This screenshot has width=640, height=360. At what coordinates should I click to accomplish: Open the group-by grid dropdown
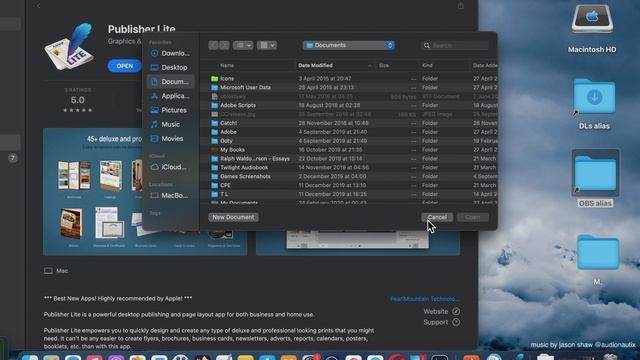coord(267,45)
